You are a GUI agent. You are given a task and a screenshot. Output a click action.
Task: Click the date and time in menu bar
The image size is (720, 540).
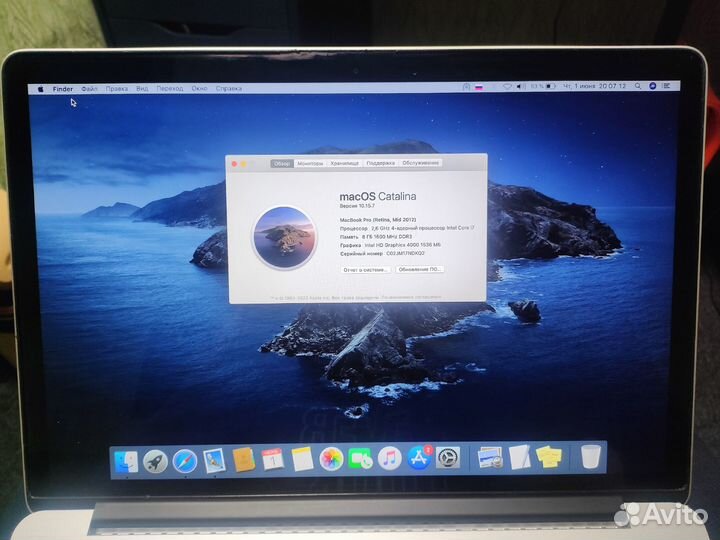pyautogui.click(x=594, y=86)
